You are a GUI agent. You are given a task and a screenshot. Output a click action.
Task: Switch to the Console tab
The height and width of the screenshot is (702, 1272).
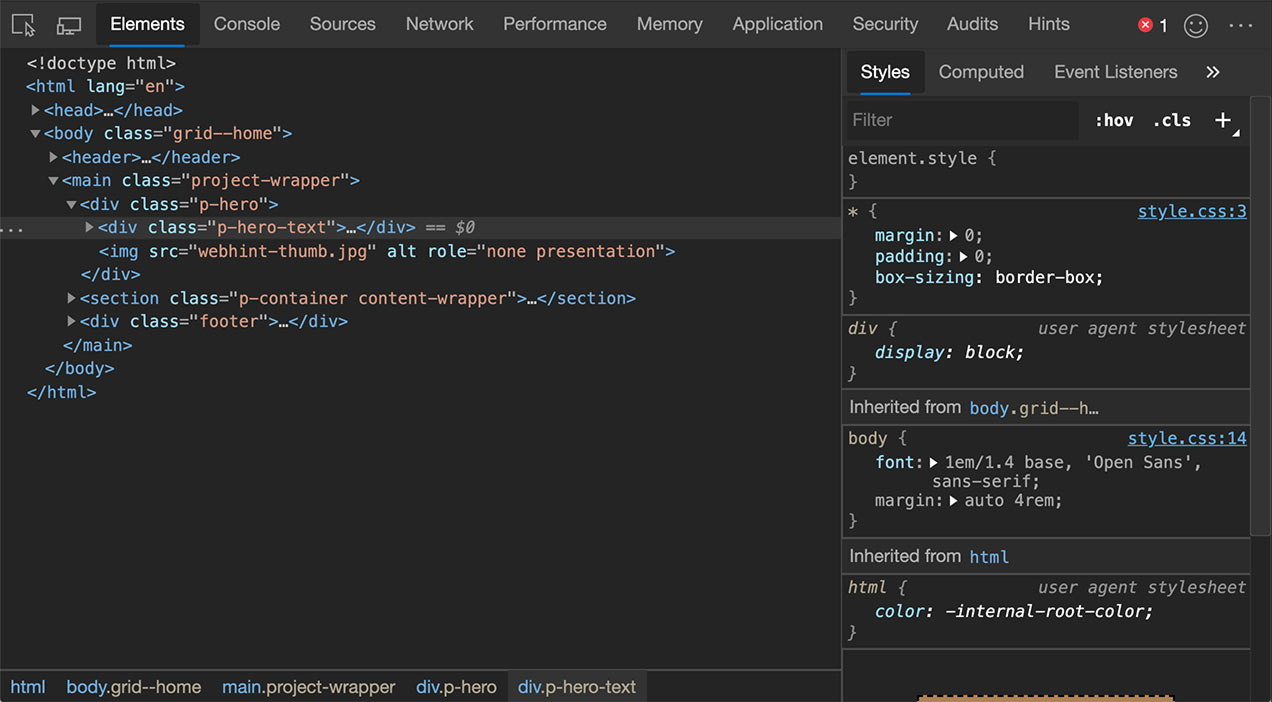coord(247,24)
